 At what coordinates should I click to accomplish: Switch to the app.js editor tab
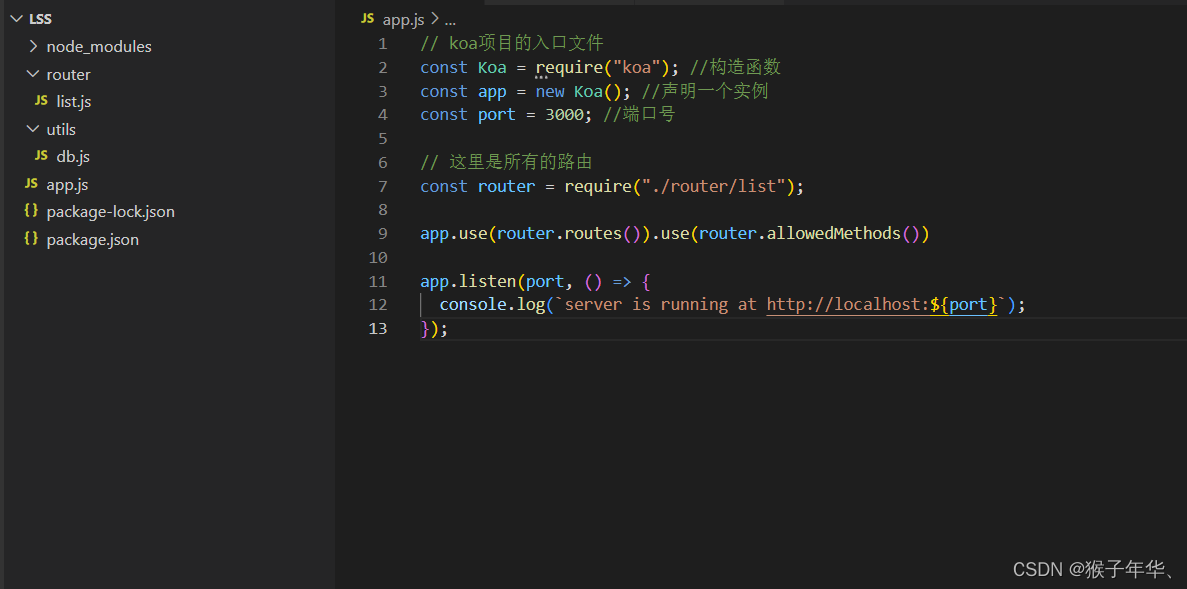coord(403,17)
